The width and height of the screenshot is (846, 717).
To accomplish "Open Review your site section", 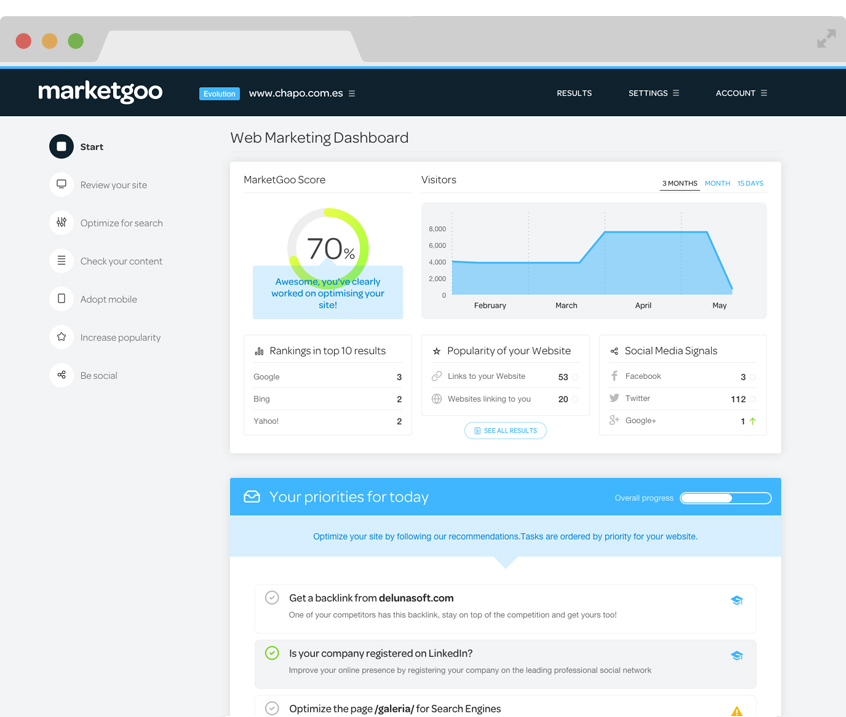I will tap(113, 185).
